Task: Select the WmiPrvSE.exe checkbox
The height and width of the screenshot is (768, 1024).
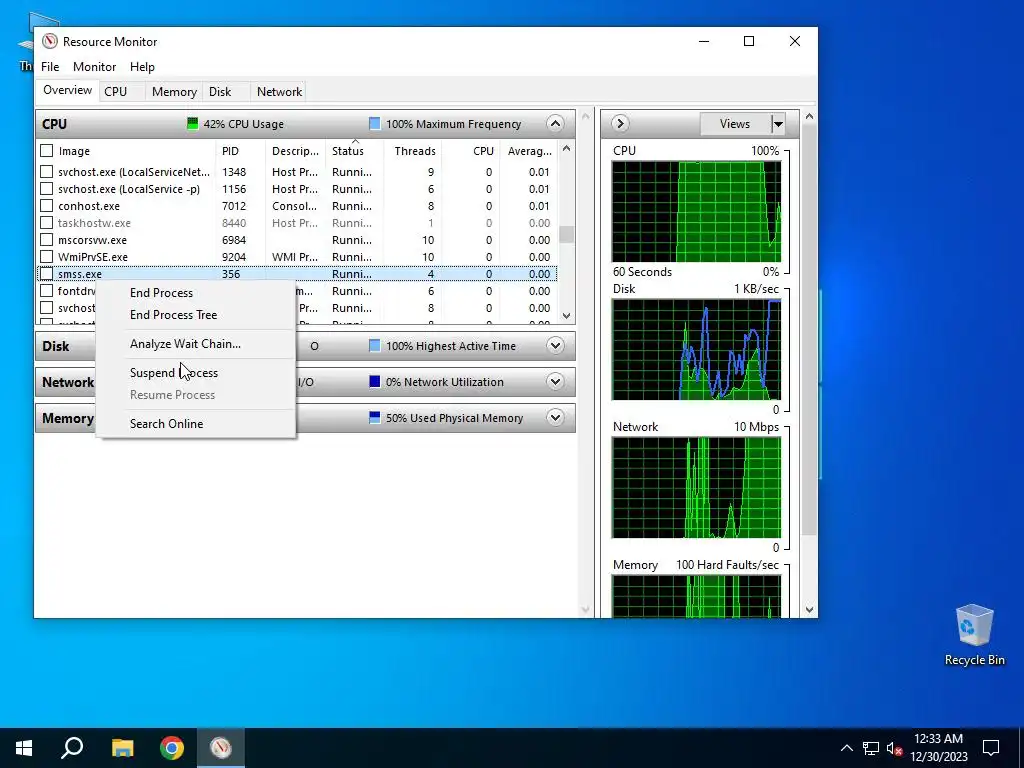Action: (46, 257)
